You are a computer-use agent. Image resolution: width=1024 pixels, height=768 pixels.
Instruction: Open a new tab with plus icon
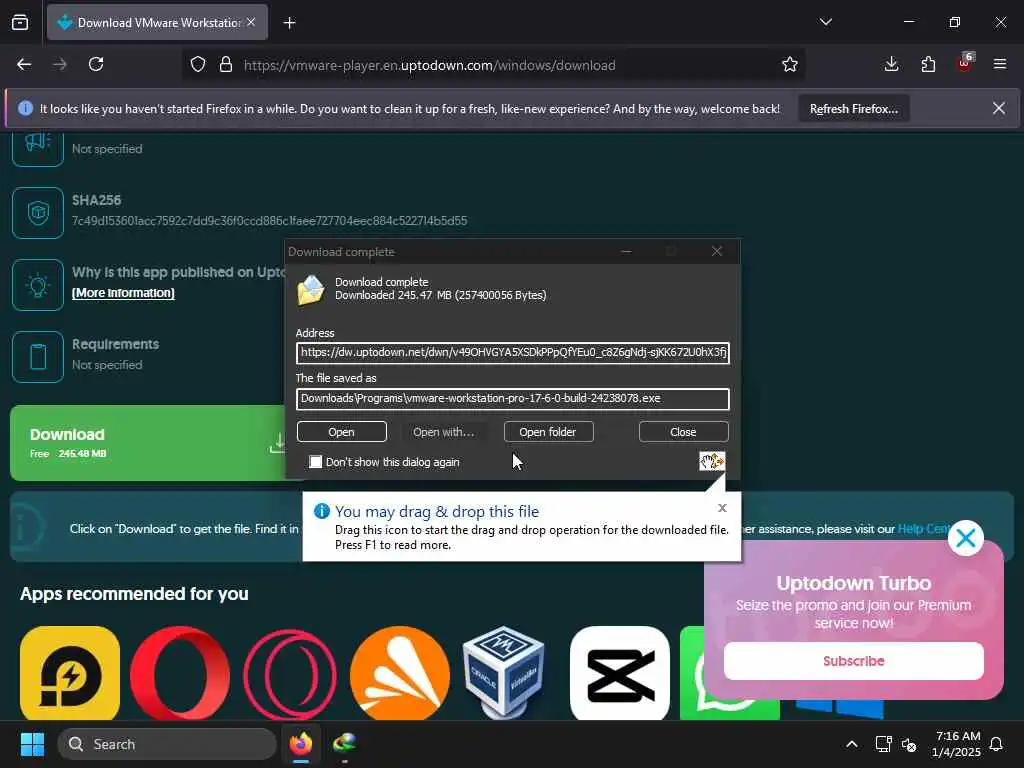click(x=289, y=23)
